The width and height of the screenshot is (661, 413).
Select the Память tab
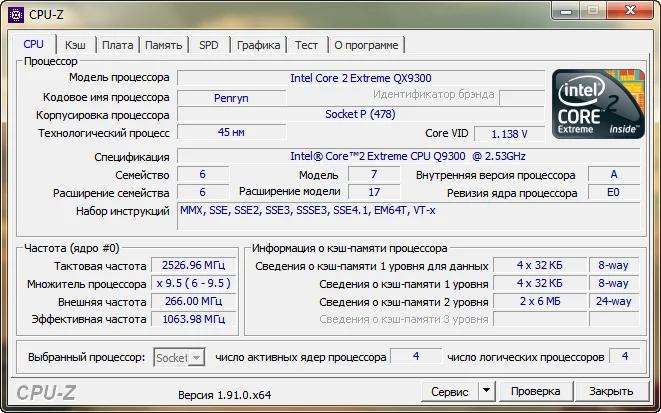pyautogui.click(x=164, y=45)
